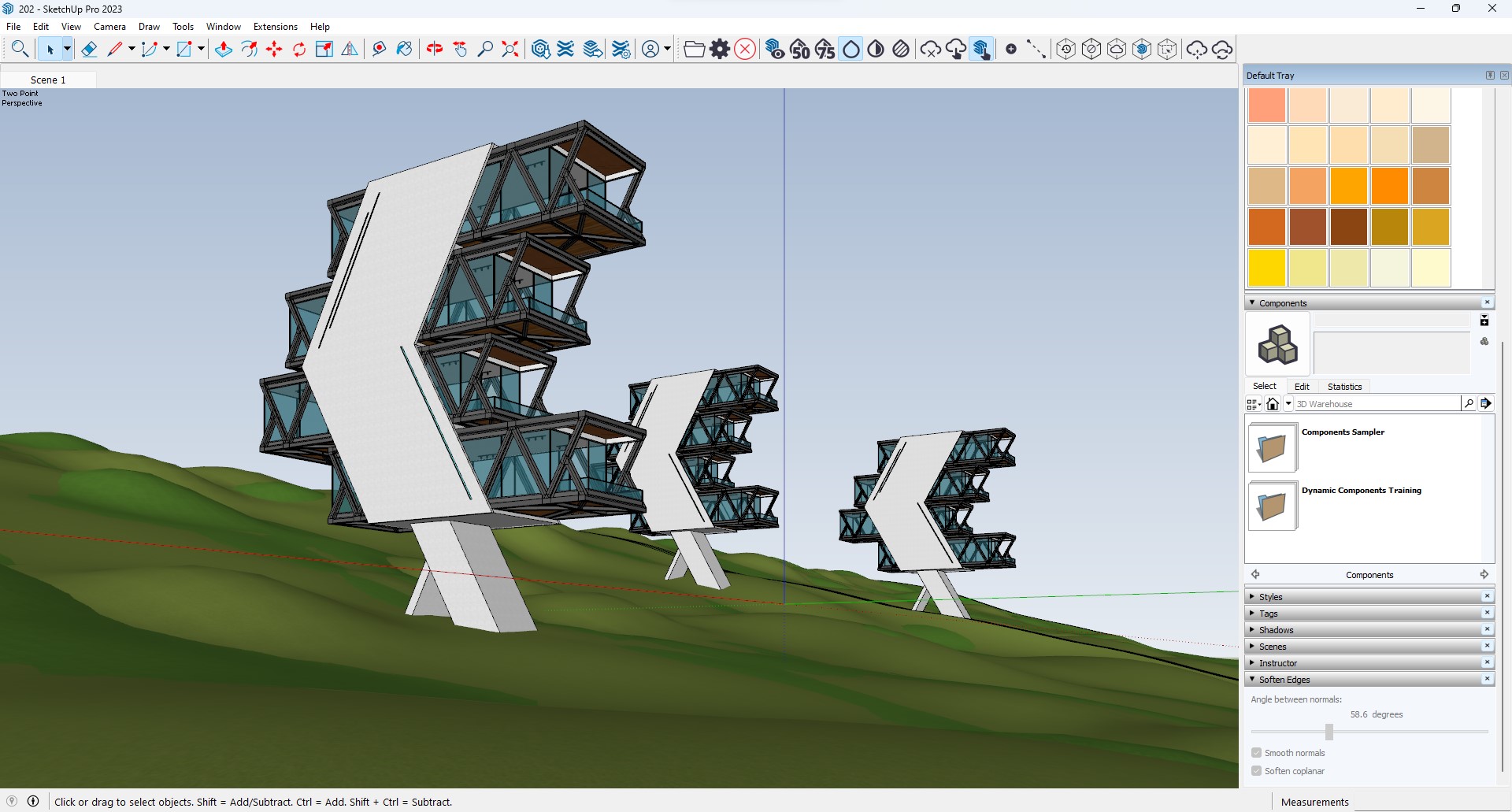
Task: Activate the Pan tool
Action: (460, 49)
